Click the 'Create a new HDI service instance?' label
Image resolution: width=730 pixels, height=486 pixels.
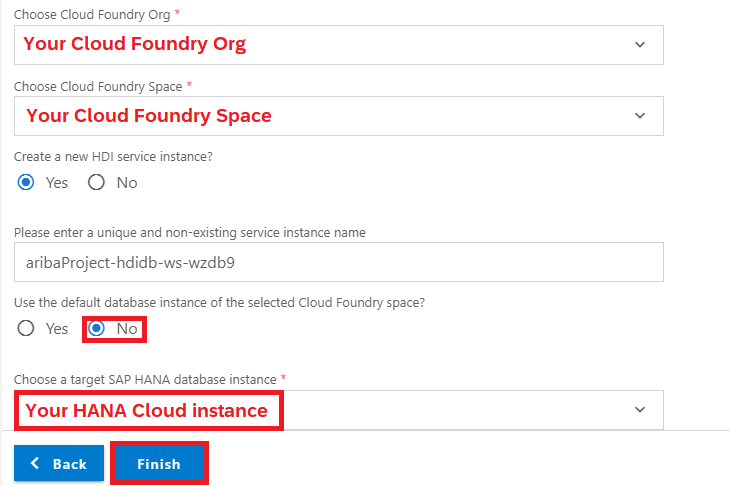[113, 157]
